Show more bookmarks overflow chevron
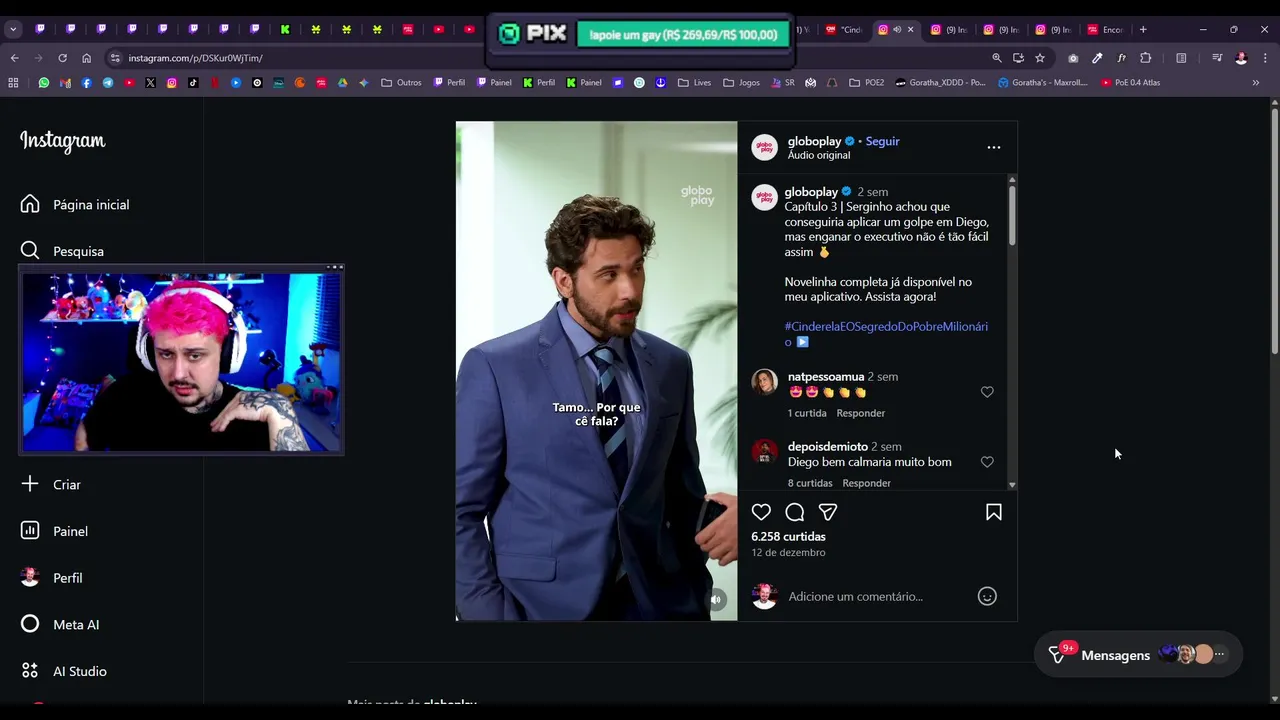 1256,83
